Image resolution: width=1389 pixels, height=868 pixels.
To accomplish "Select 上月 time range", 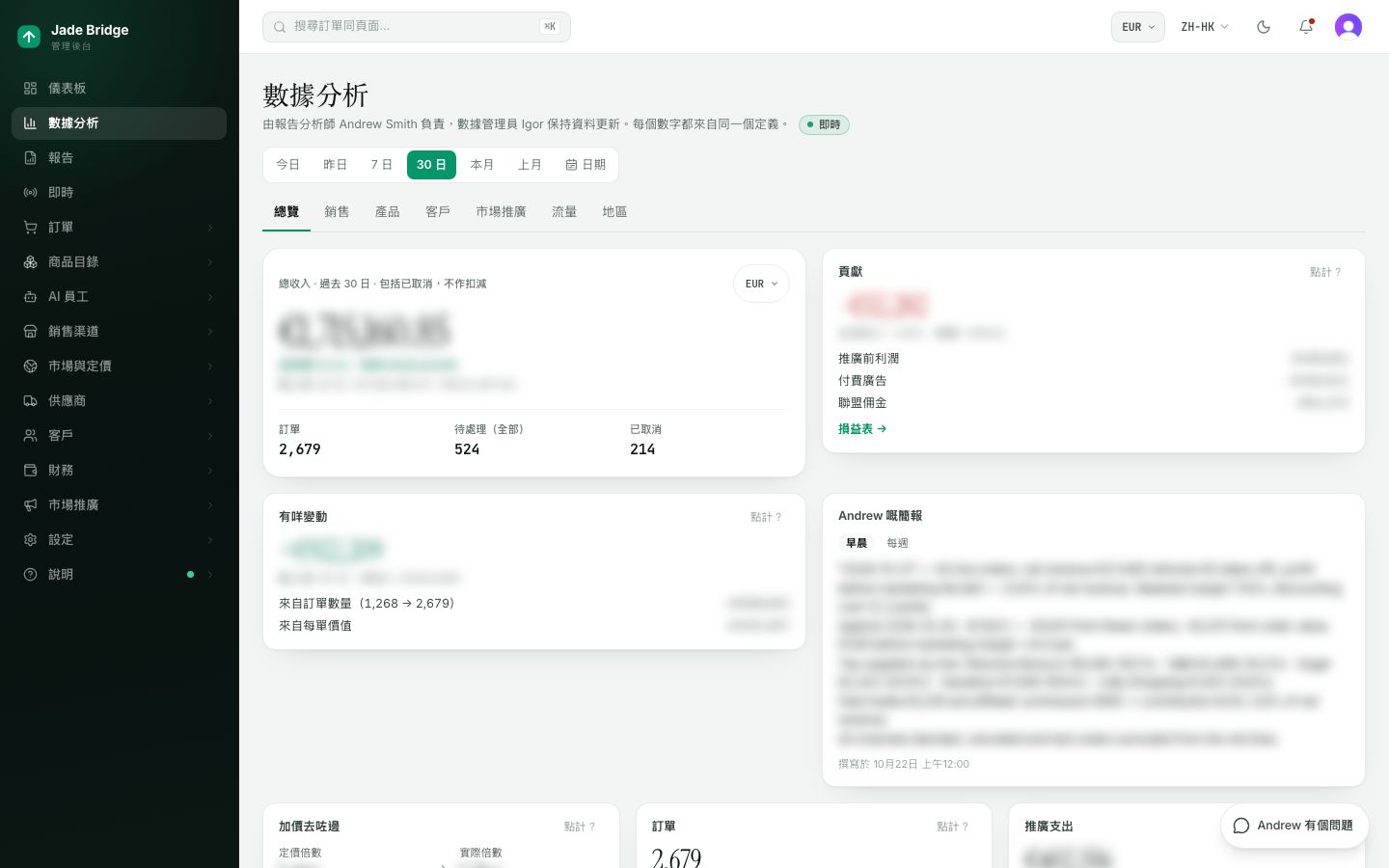I will tap(530, 165).
